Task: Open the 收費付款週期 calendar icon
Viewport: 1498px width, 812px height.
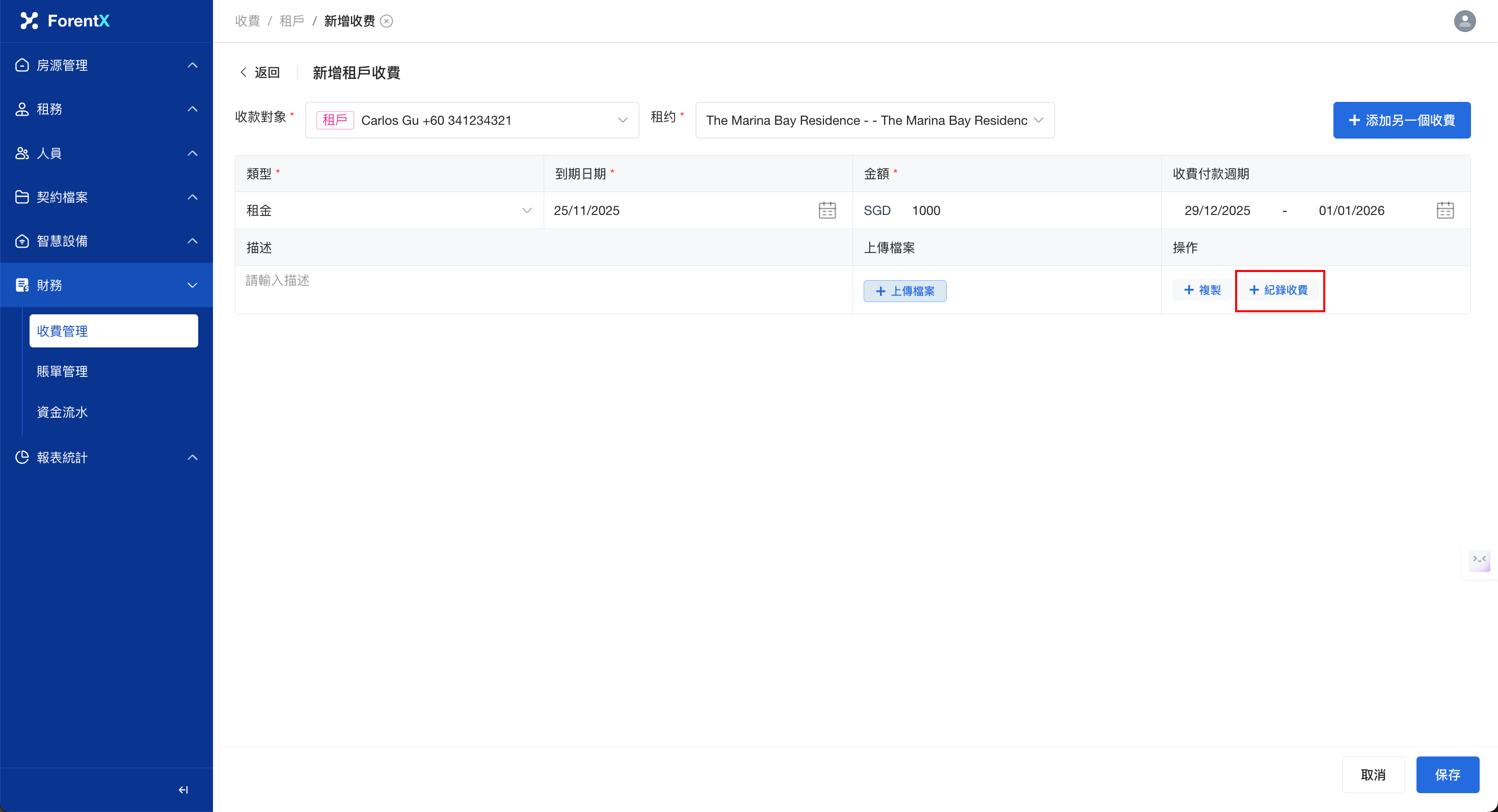Action: [x=1445, y=210]
